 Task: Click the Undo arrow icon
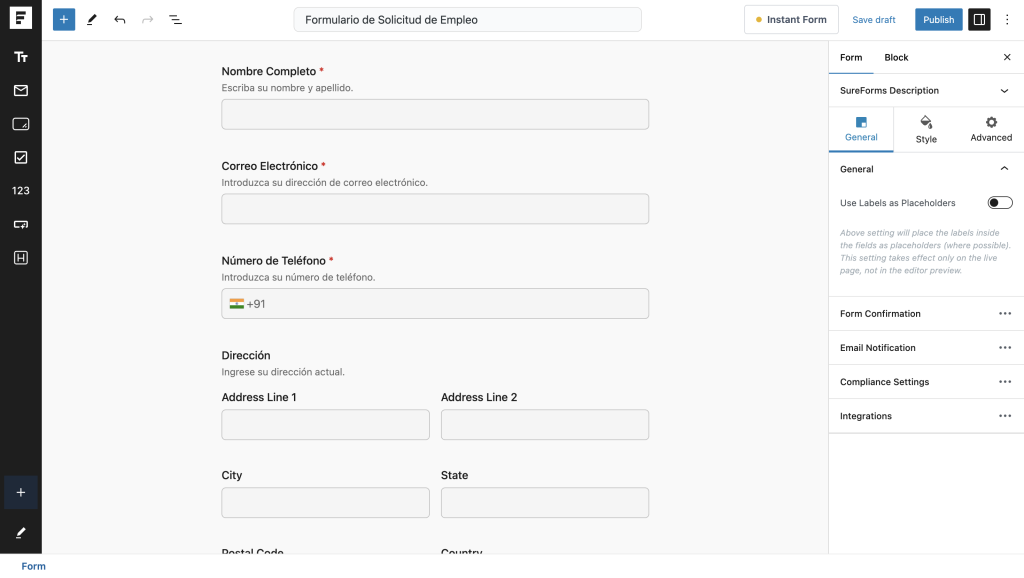point(120,20)
